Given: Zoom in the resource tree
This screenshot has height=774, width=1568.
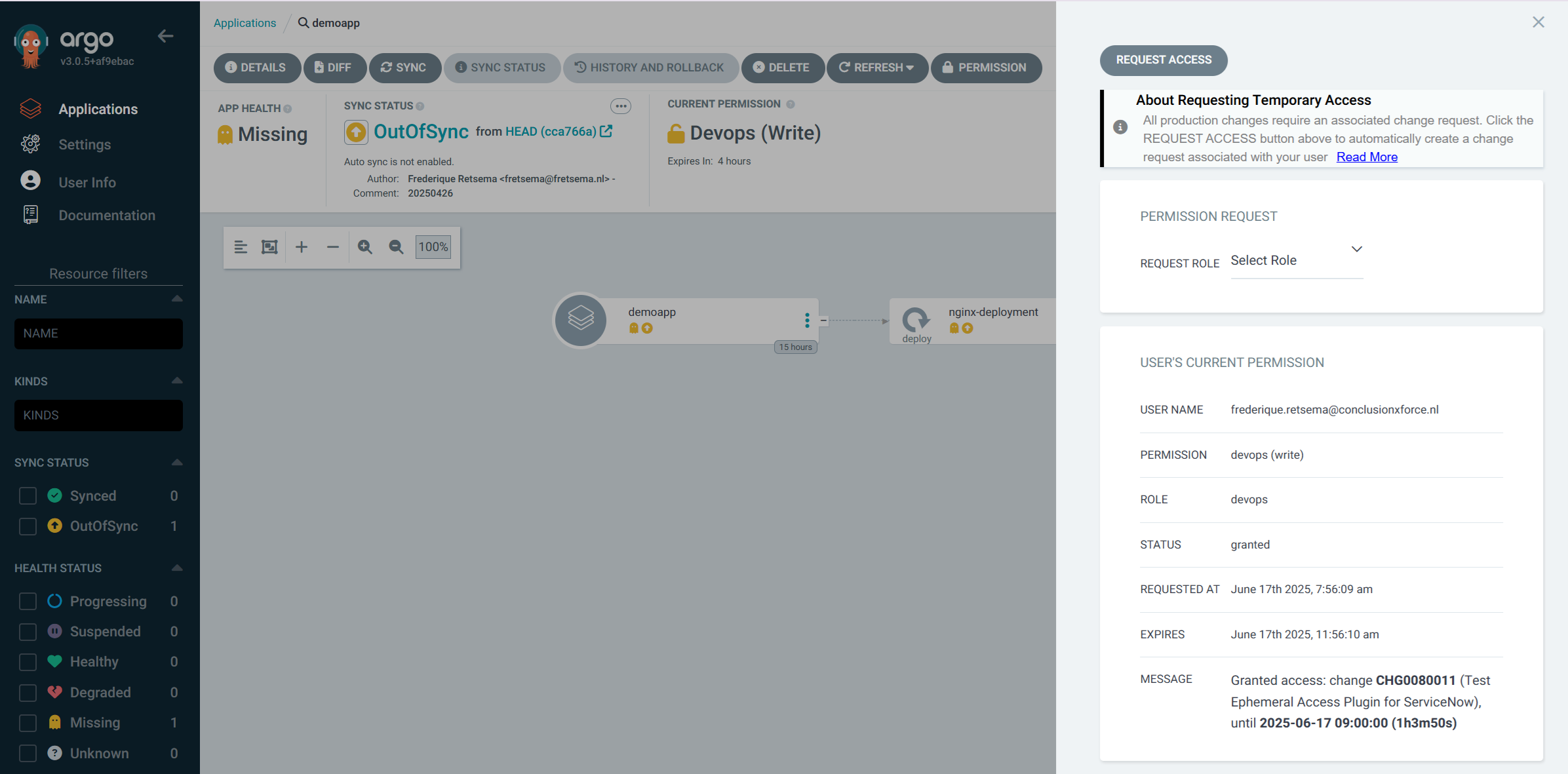Looking at the screenshot, I should [x=365, y=247].
